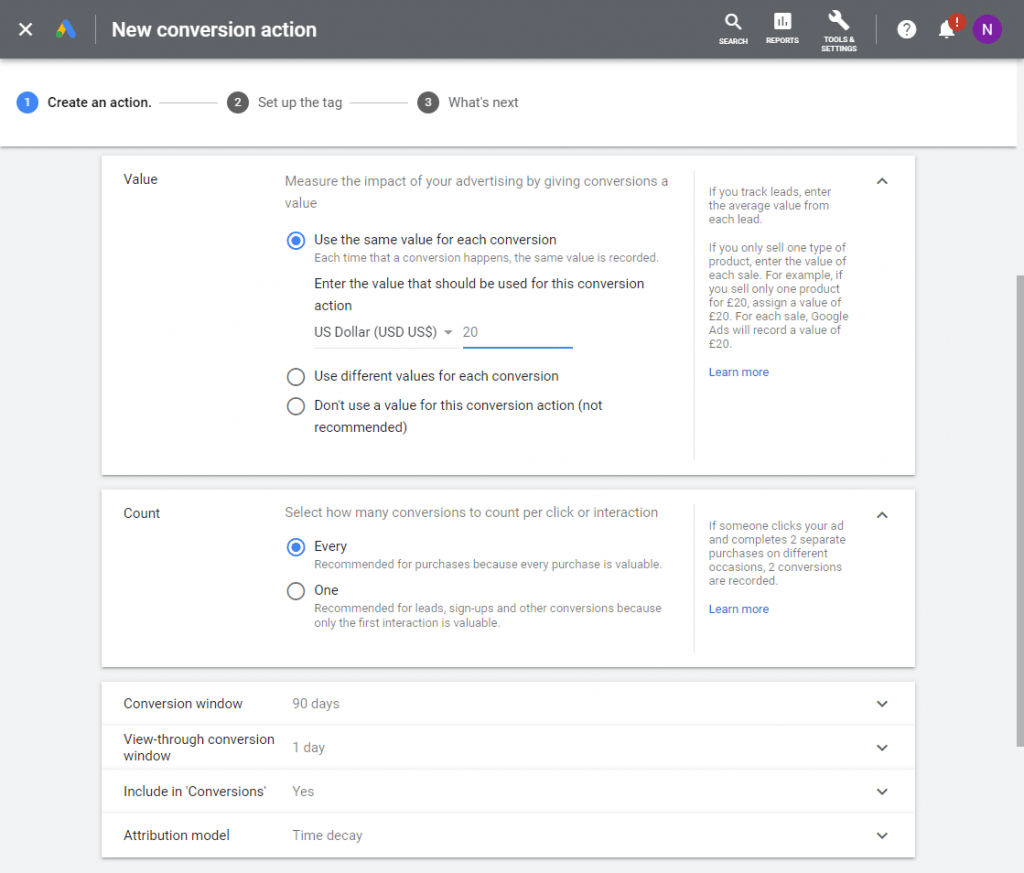Go to step 1 Create an action
1024x873 pixels.
[84, 103]
